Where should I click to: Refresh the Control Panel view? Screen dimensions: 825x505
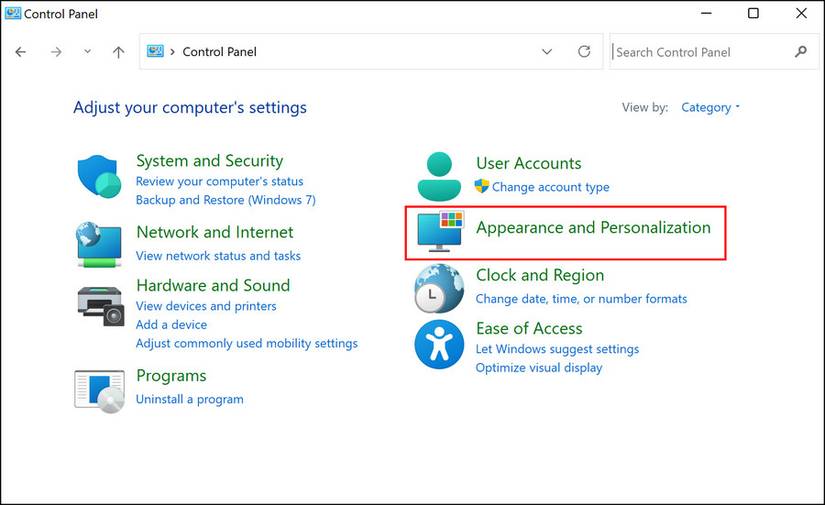[x=584, y=52]
